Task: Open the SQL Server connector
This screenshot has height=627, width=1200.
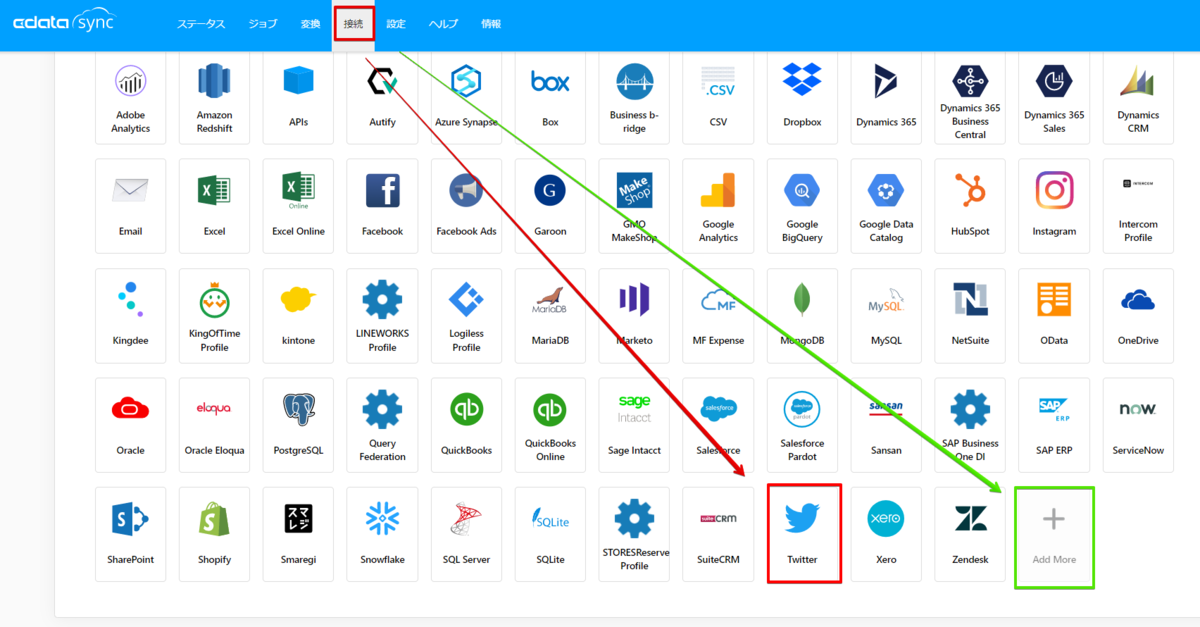Action: pos(467,534)
